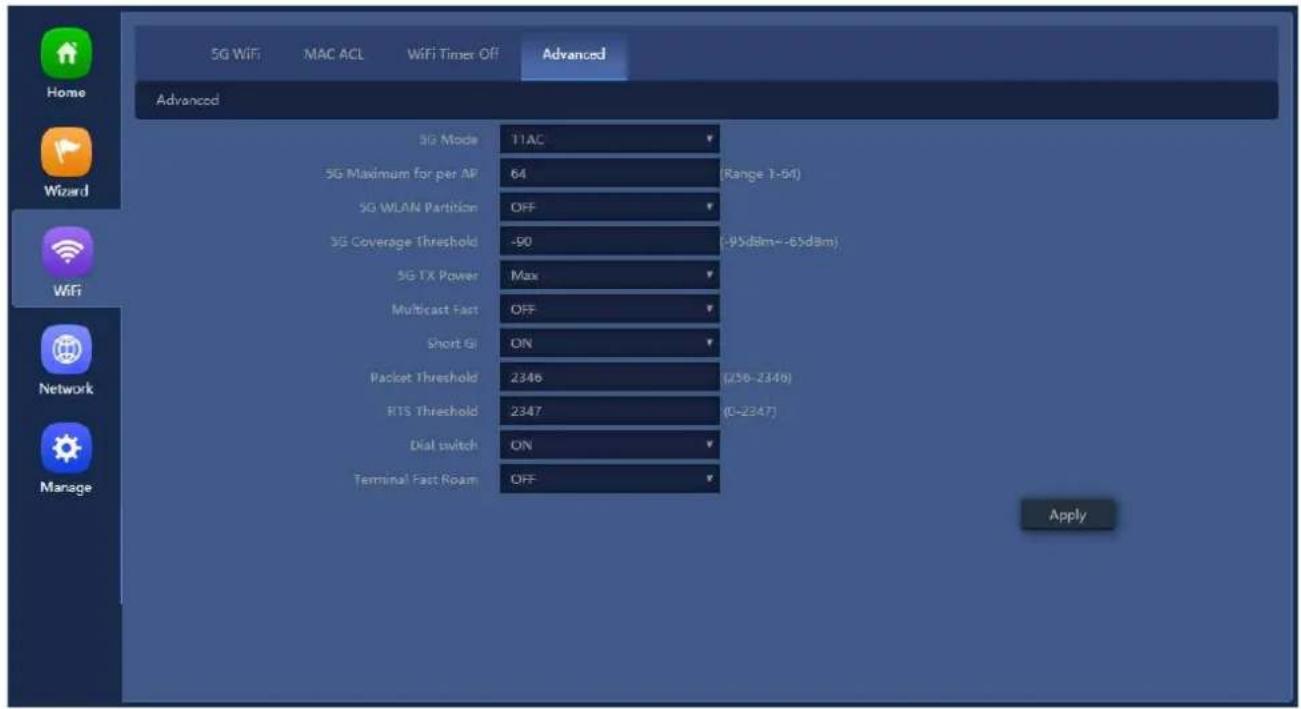Screen dimensions: 1301x709
Task: Open the Short GI dropdown
Action: click(x=609, y=343)
